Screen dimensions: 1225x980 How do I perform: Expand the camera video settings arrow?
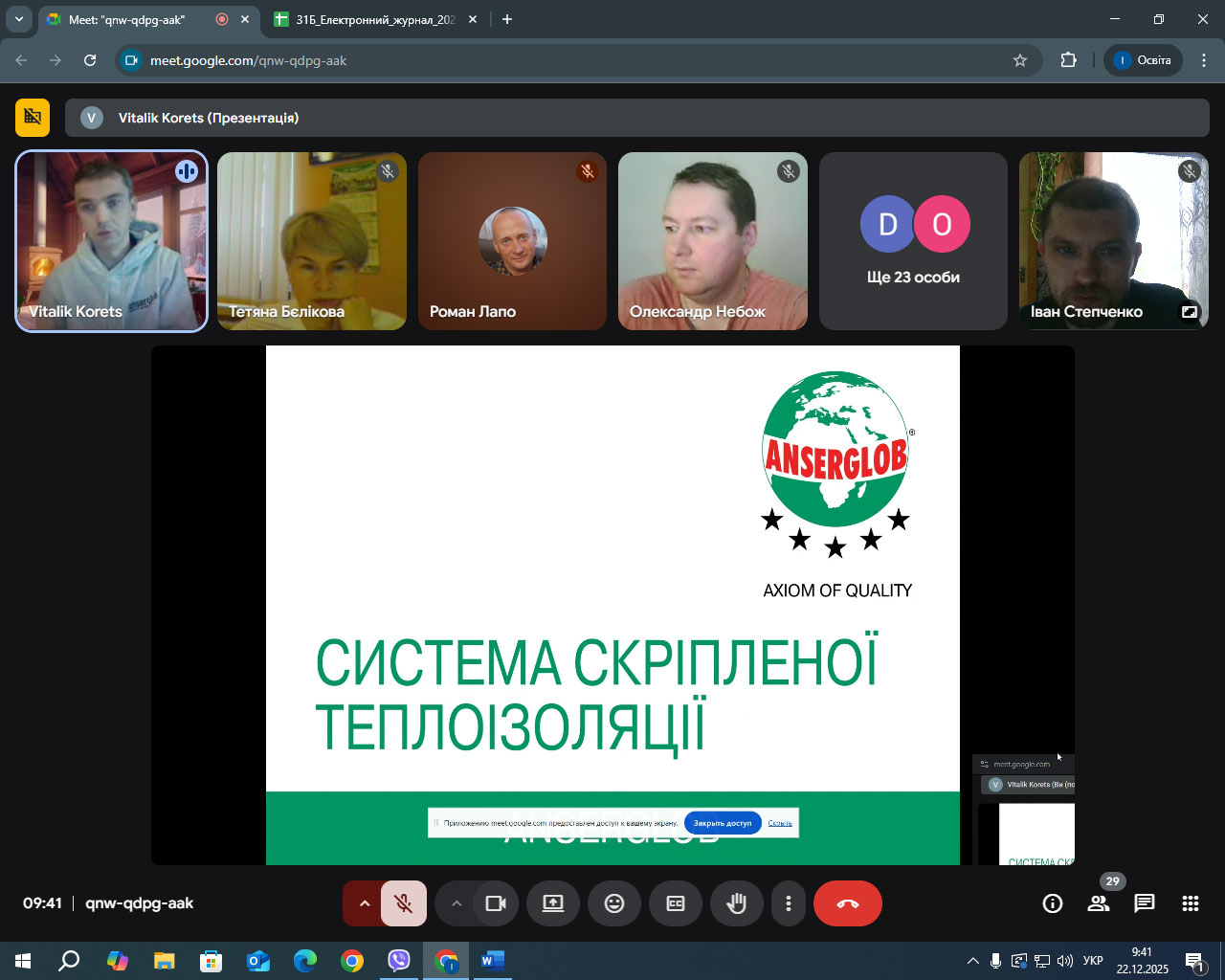[x=457, y=903]
